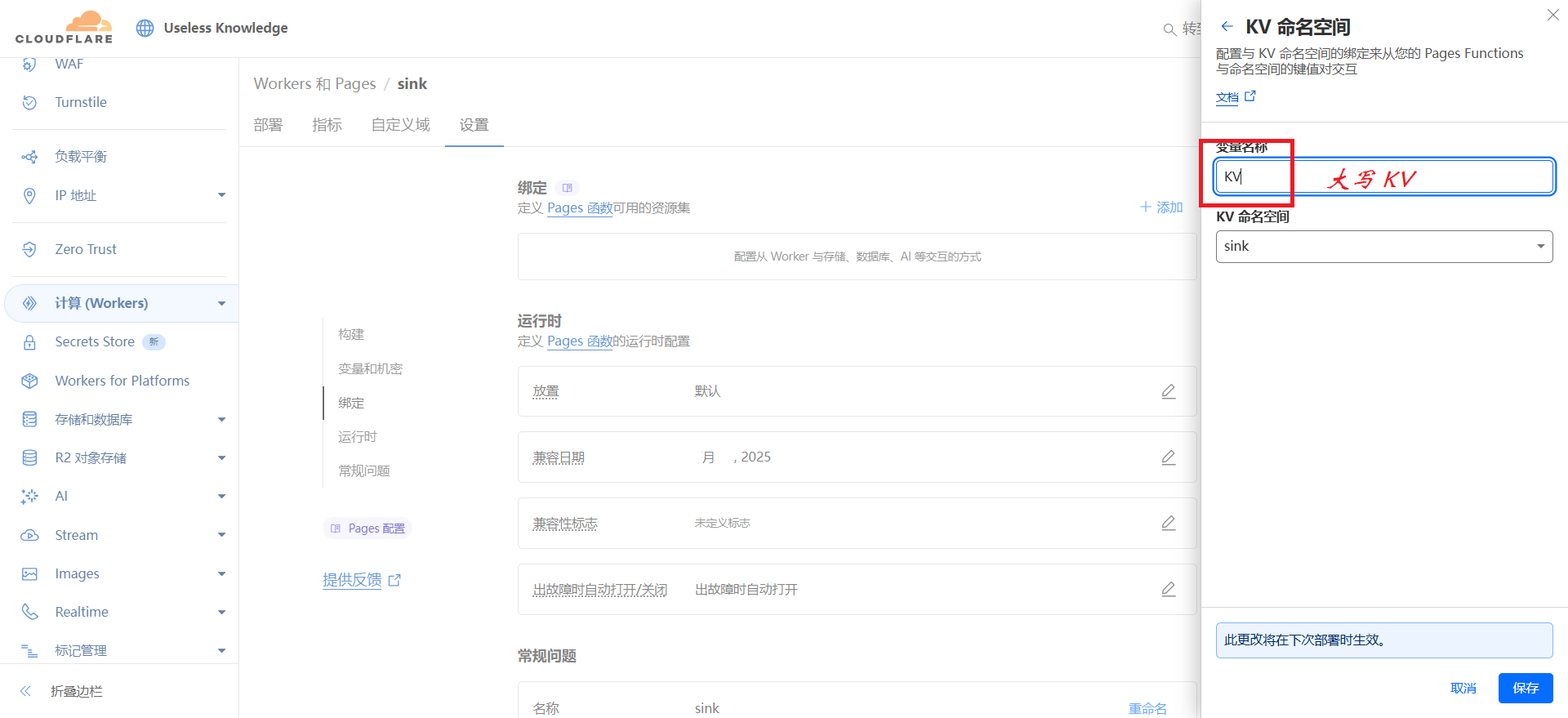Click the 保存 button
The width and height of the screenshot is (1568, 718).
click(1525, 688)
